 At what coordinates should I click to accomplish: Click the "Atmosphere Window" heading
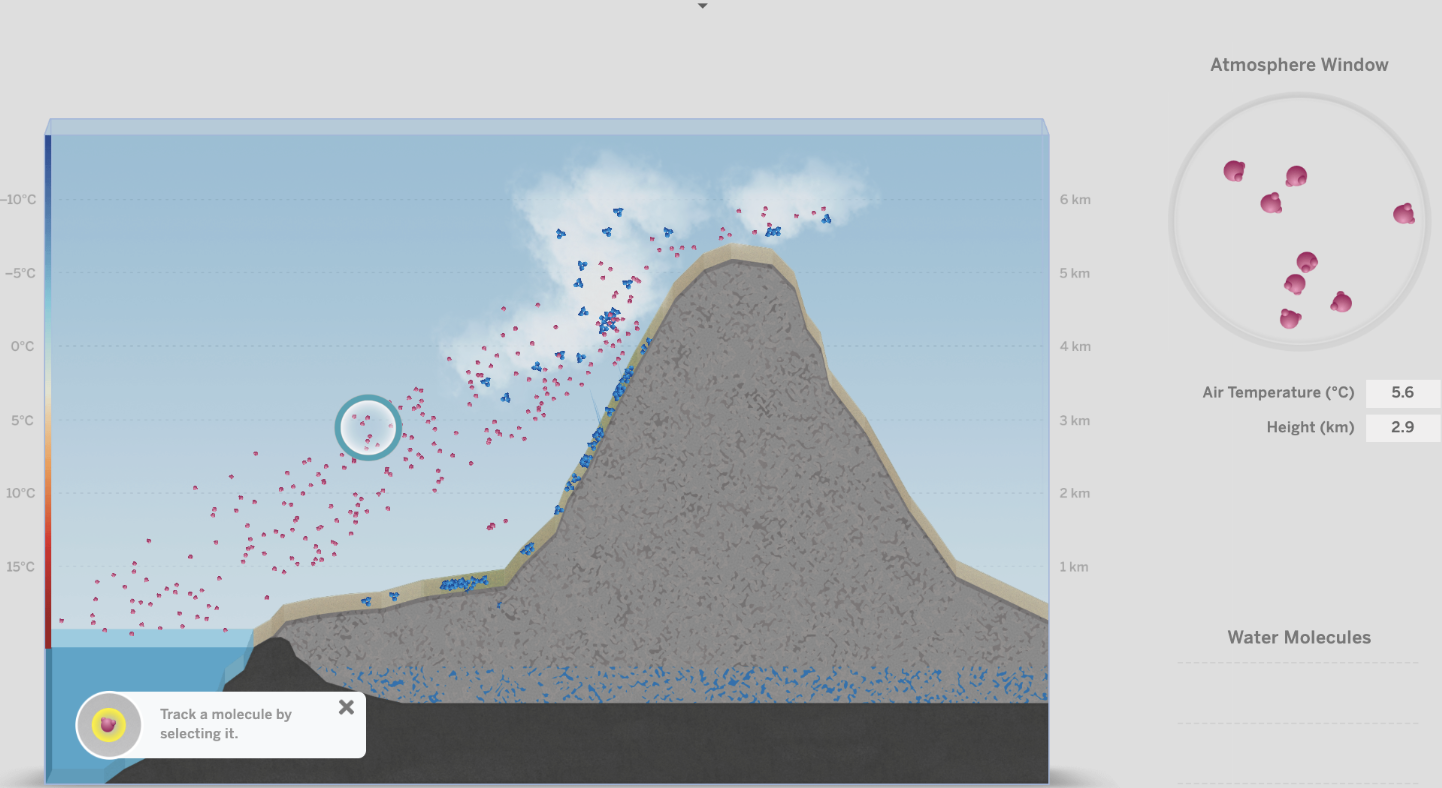1299,65
